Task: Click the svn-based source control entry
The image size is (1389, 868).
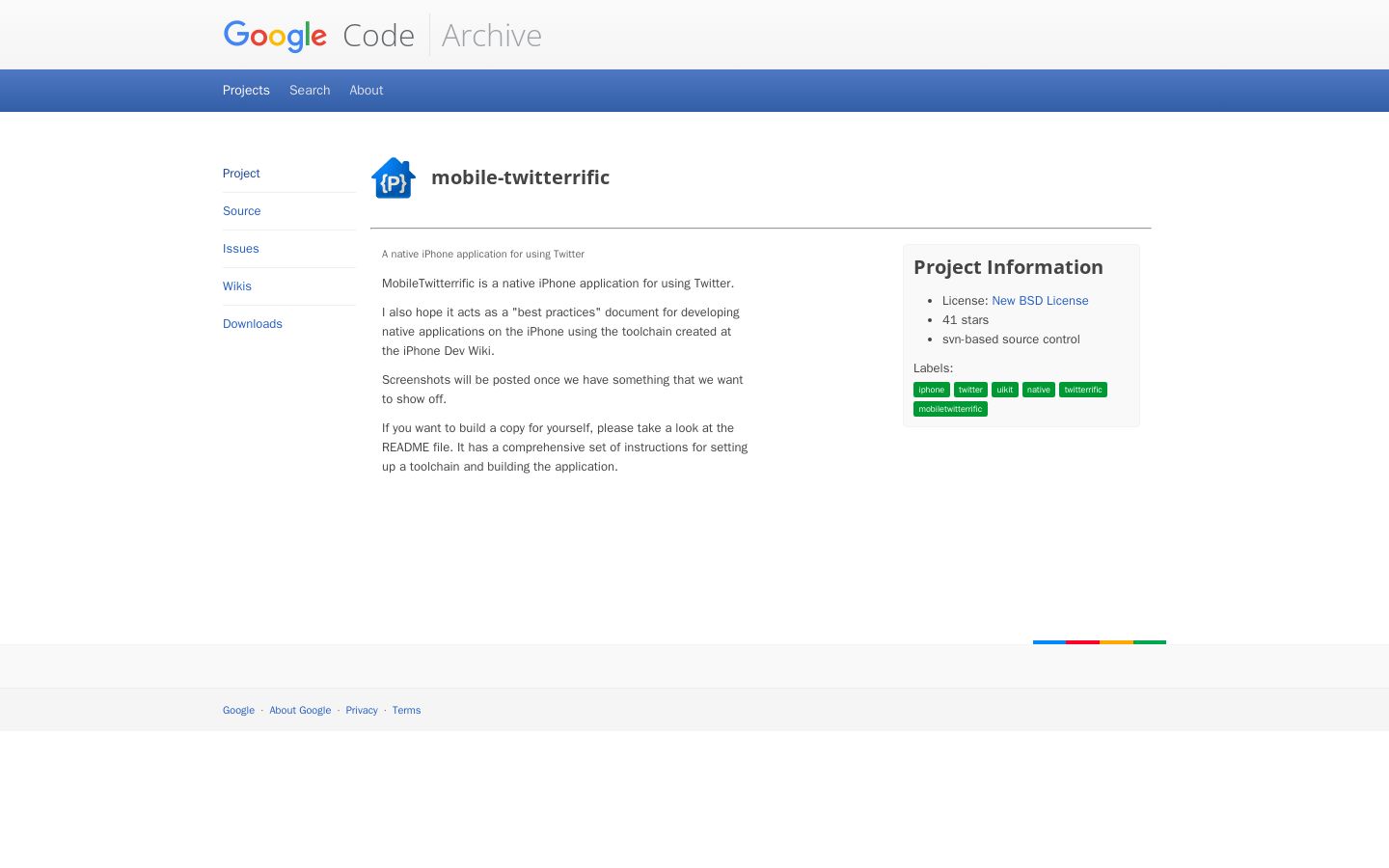Action: pos(1011,339)
